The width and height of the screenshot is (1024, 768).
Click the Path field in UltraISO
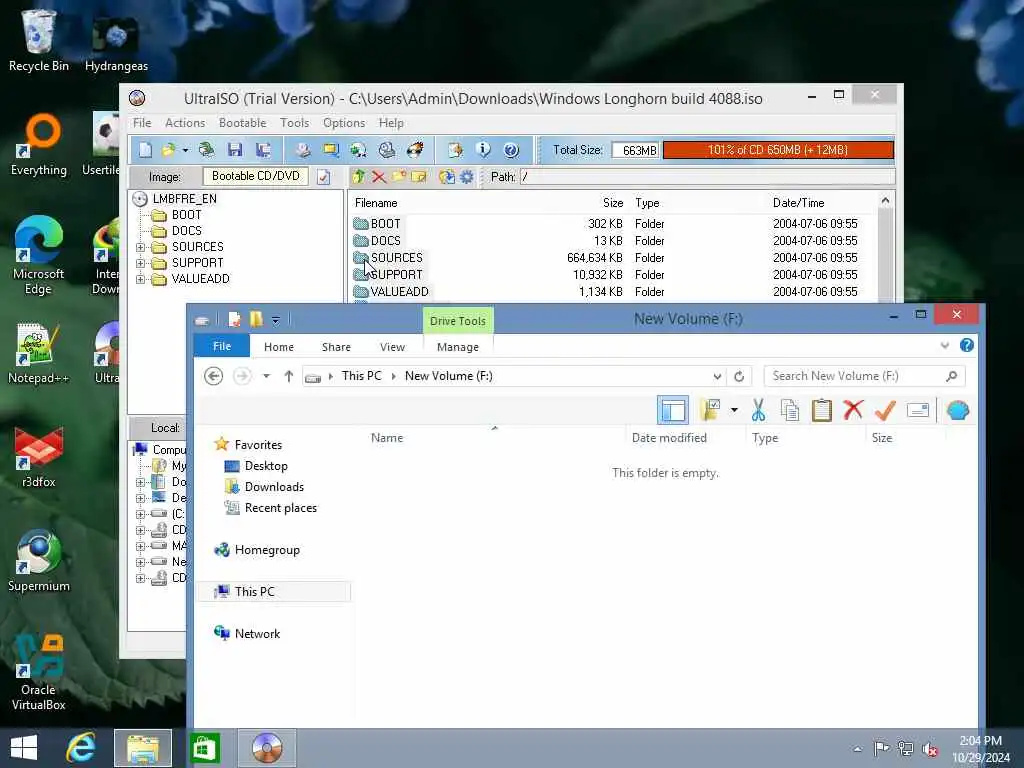click(707, 176)
